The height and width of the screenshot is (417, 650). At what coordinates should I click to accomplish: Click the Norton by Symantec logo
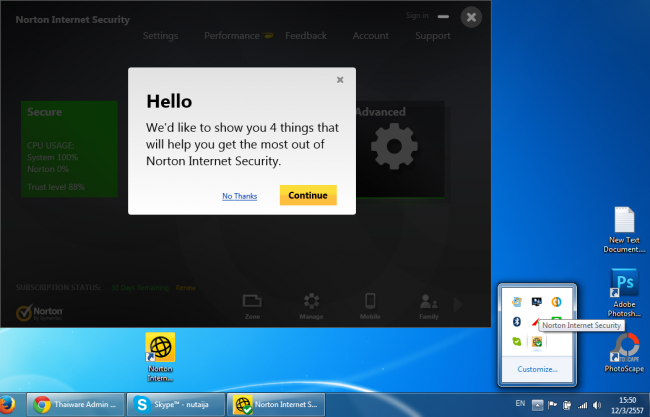click(x=39, y=313)
